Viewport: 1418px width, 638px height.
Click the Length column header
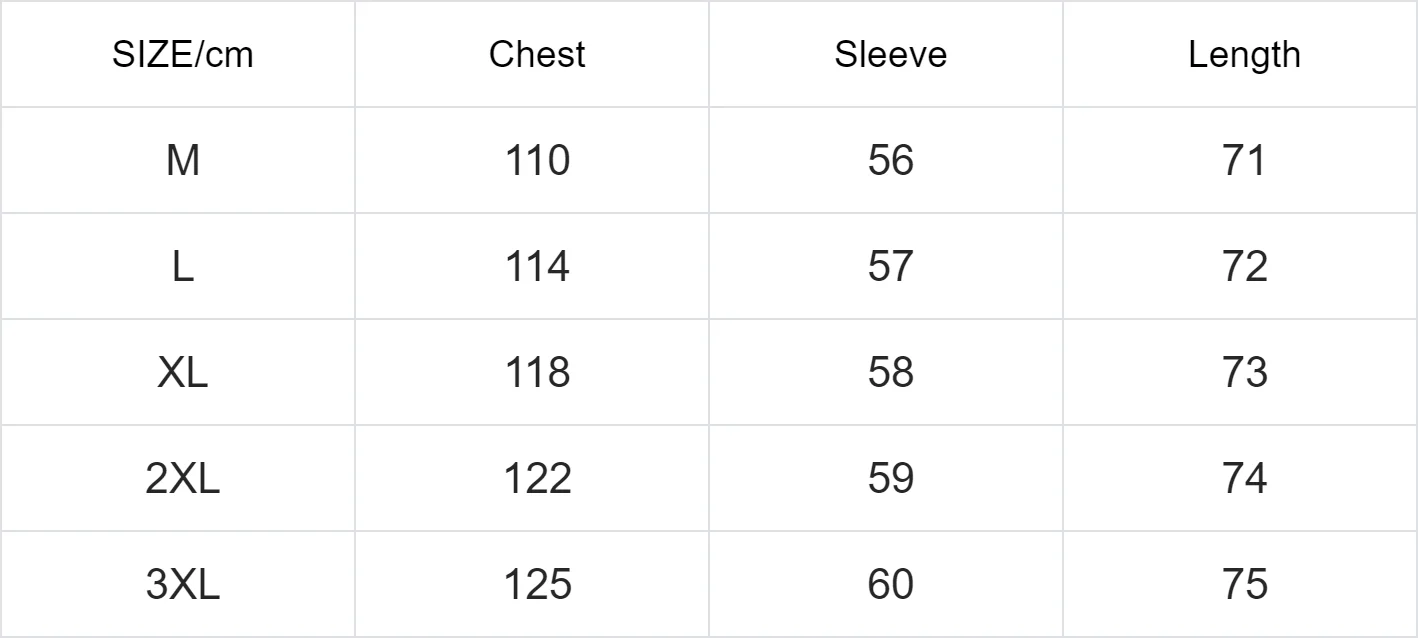pyautogui.click(x=1245, y=56)
